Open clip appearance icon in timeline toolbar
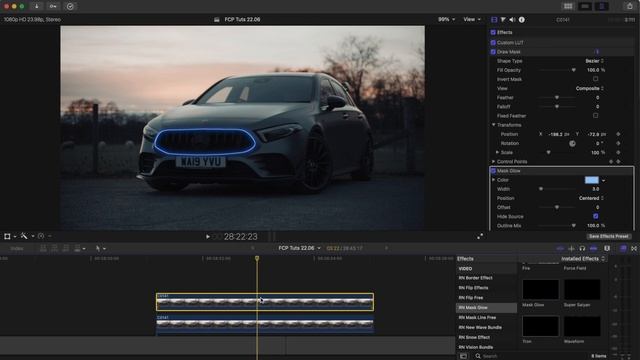640x360 pixels. coord(607,248)
